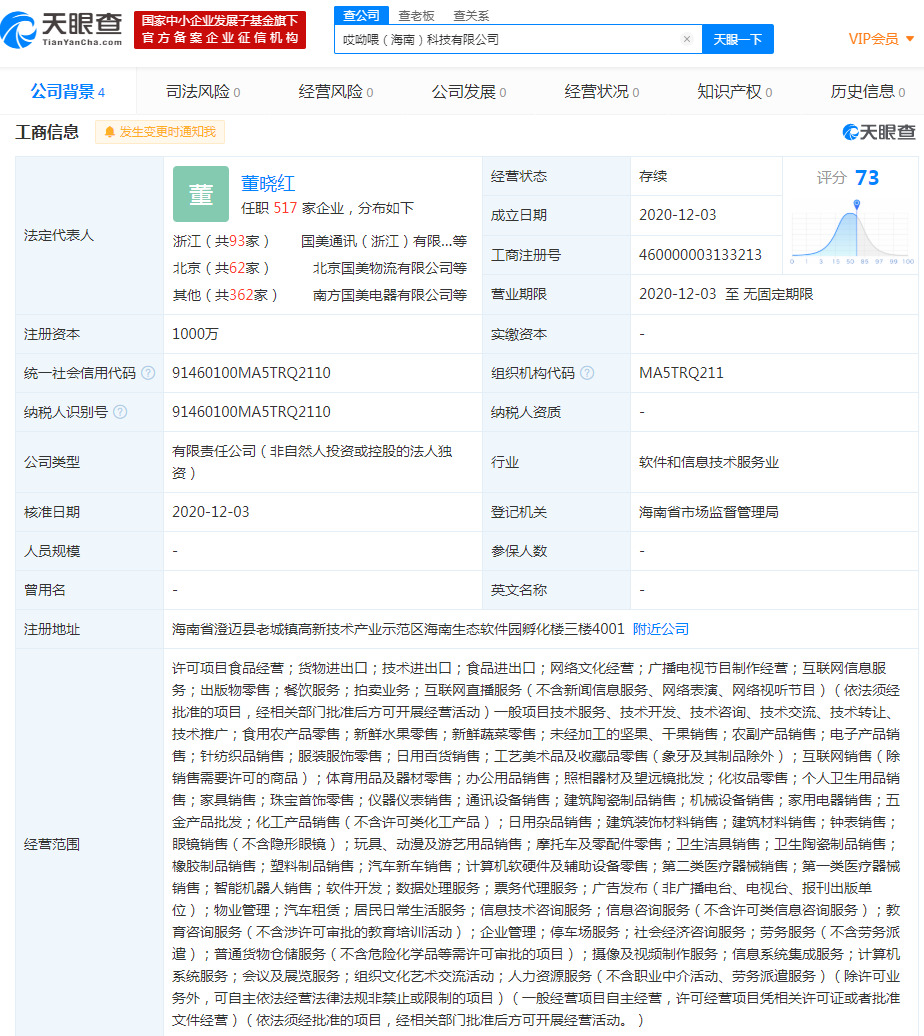
Task: Switch to the 经营风险 tab
Action: [x=335, y=91]
